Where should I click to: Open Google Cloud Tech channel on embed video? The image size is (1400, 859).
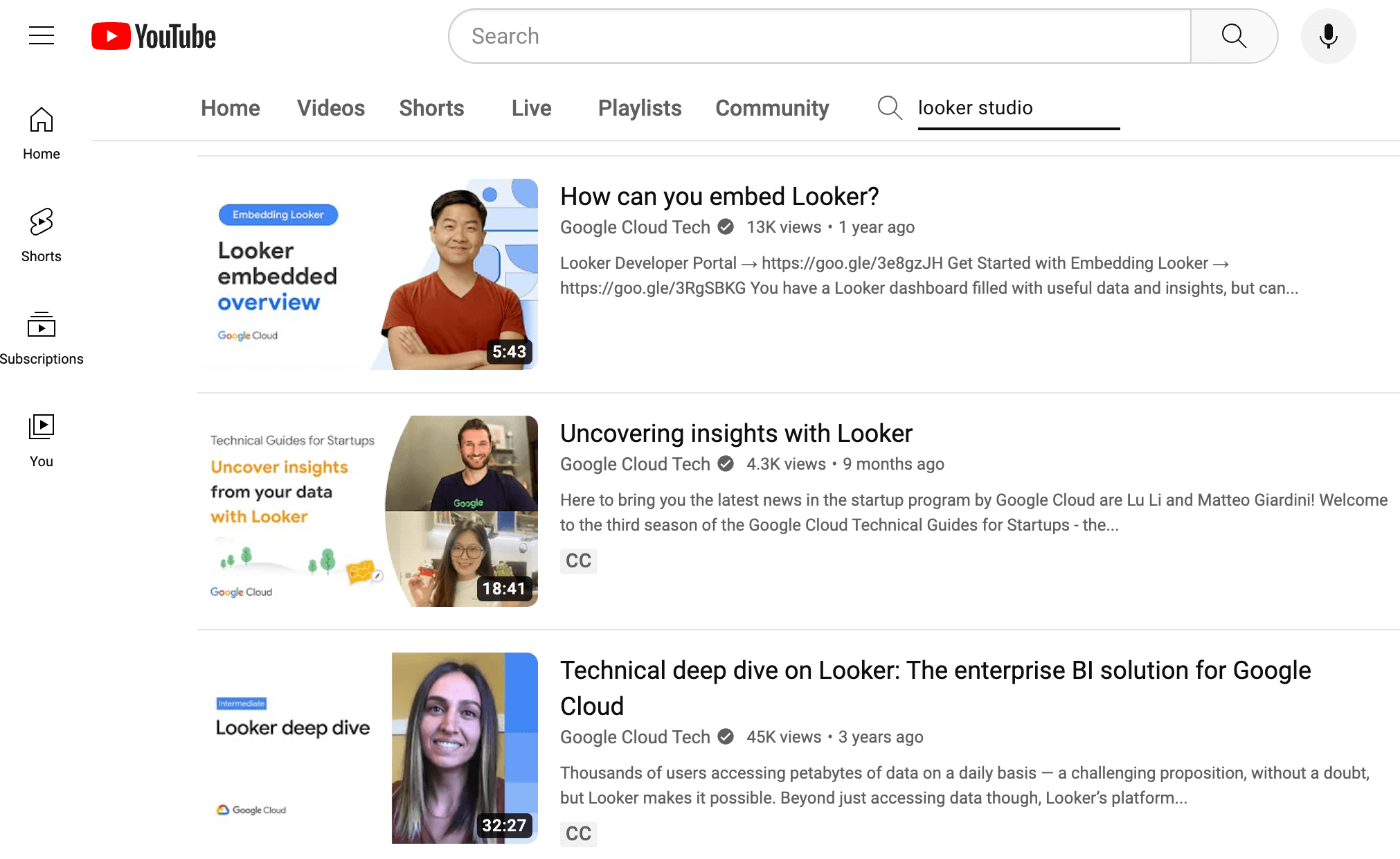click(x=635, y=227)
